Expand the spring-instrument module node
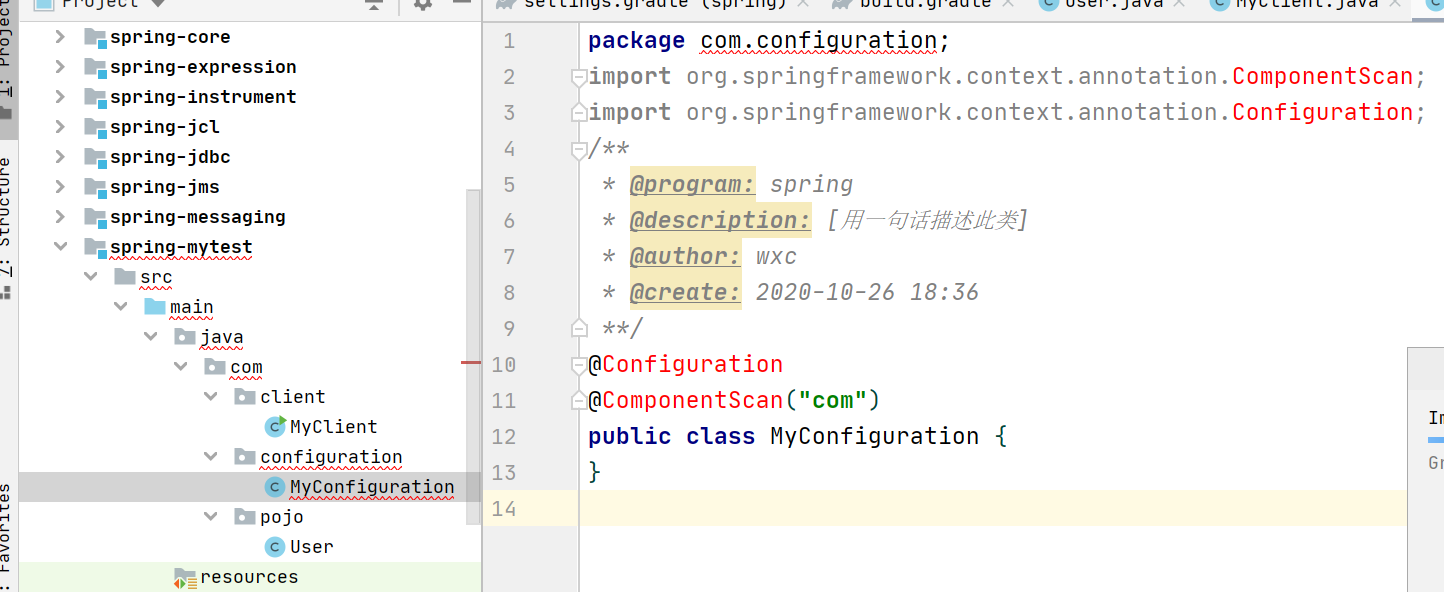The image size is (1444, 592). click(61, 97)
